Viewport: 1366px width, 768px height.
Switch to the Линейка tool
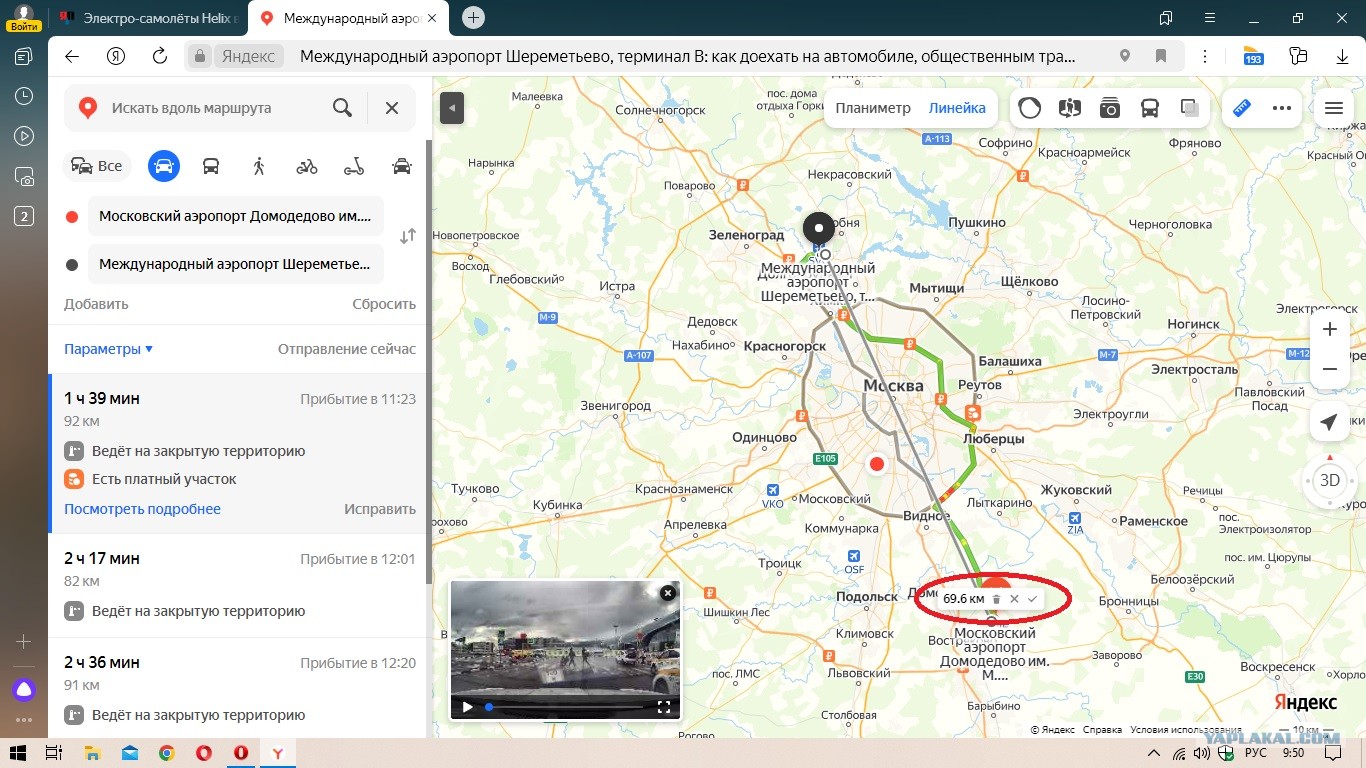[957, 108]
